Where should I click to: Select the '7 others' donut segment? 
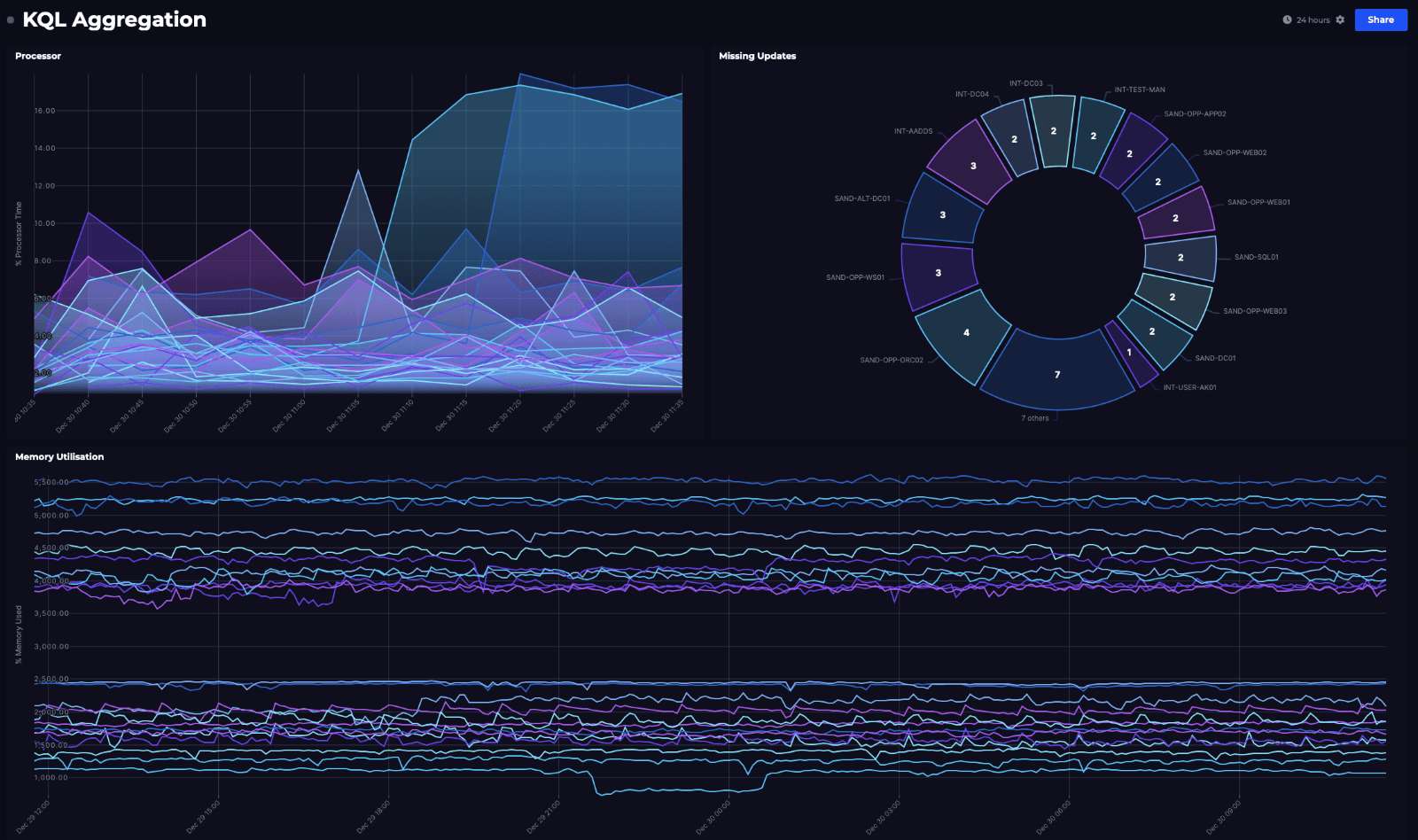pyautogui.click(x=1057, y=373)
